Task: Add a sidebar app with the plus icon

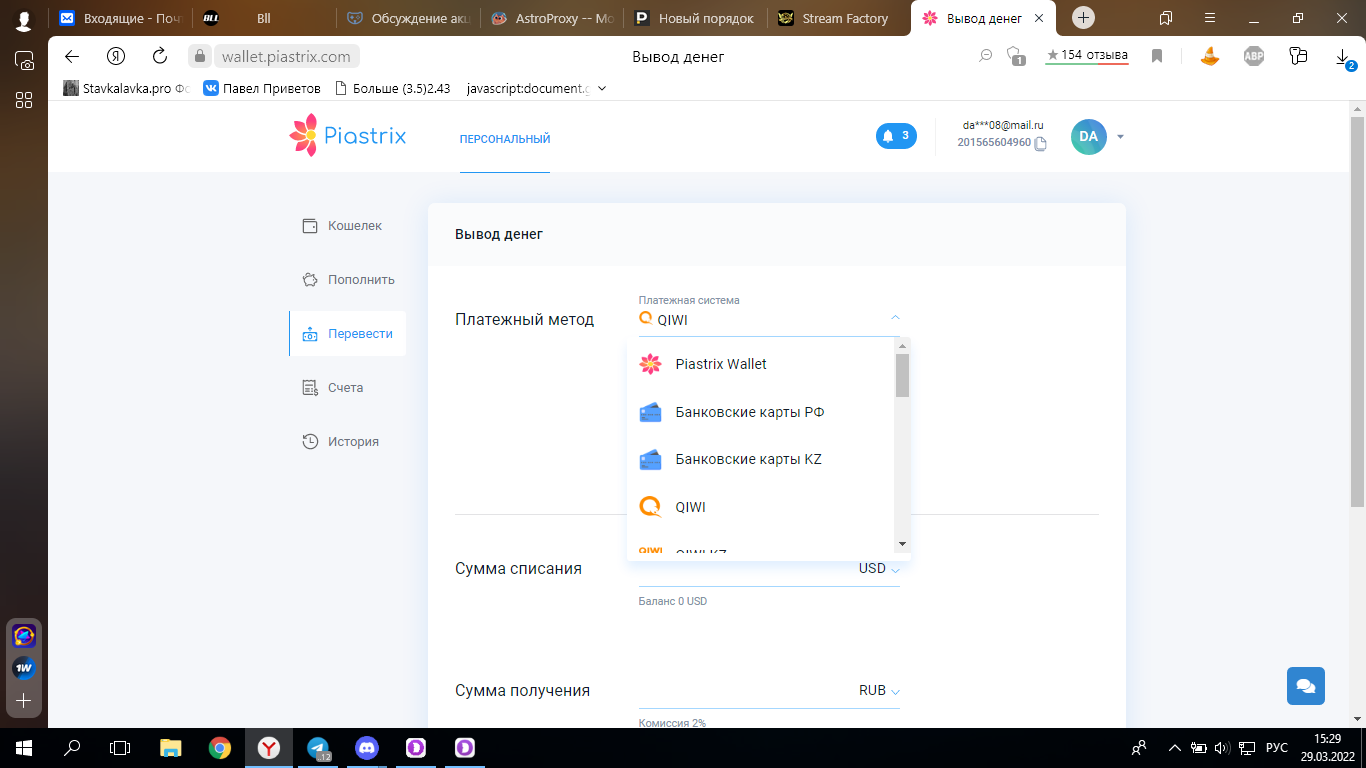Action: pyautogui.click(x=24, y=701)
